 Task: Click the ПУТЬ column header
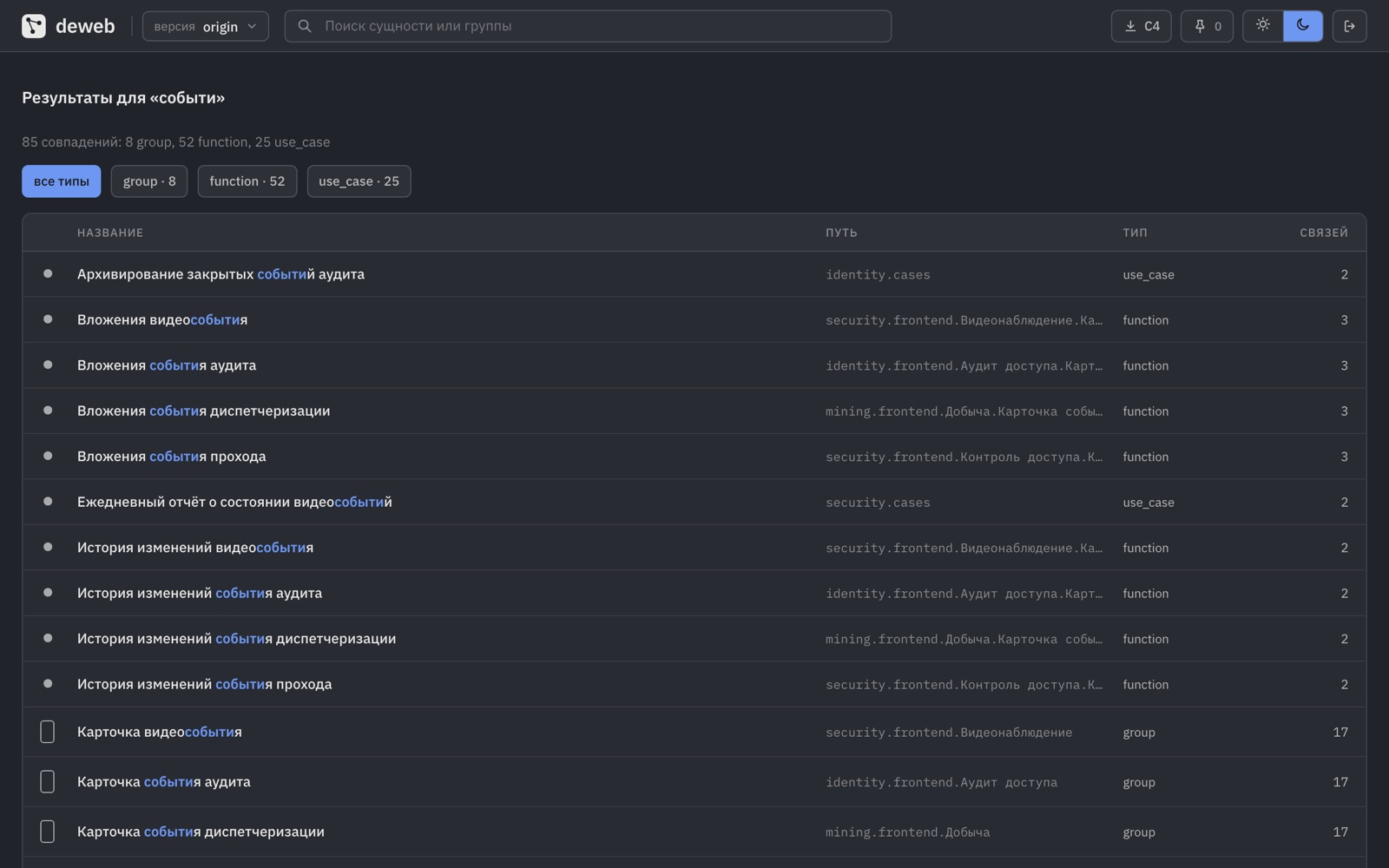pyautogui.click(x=841, y=233)
